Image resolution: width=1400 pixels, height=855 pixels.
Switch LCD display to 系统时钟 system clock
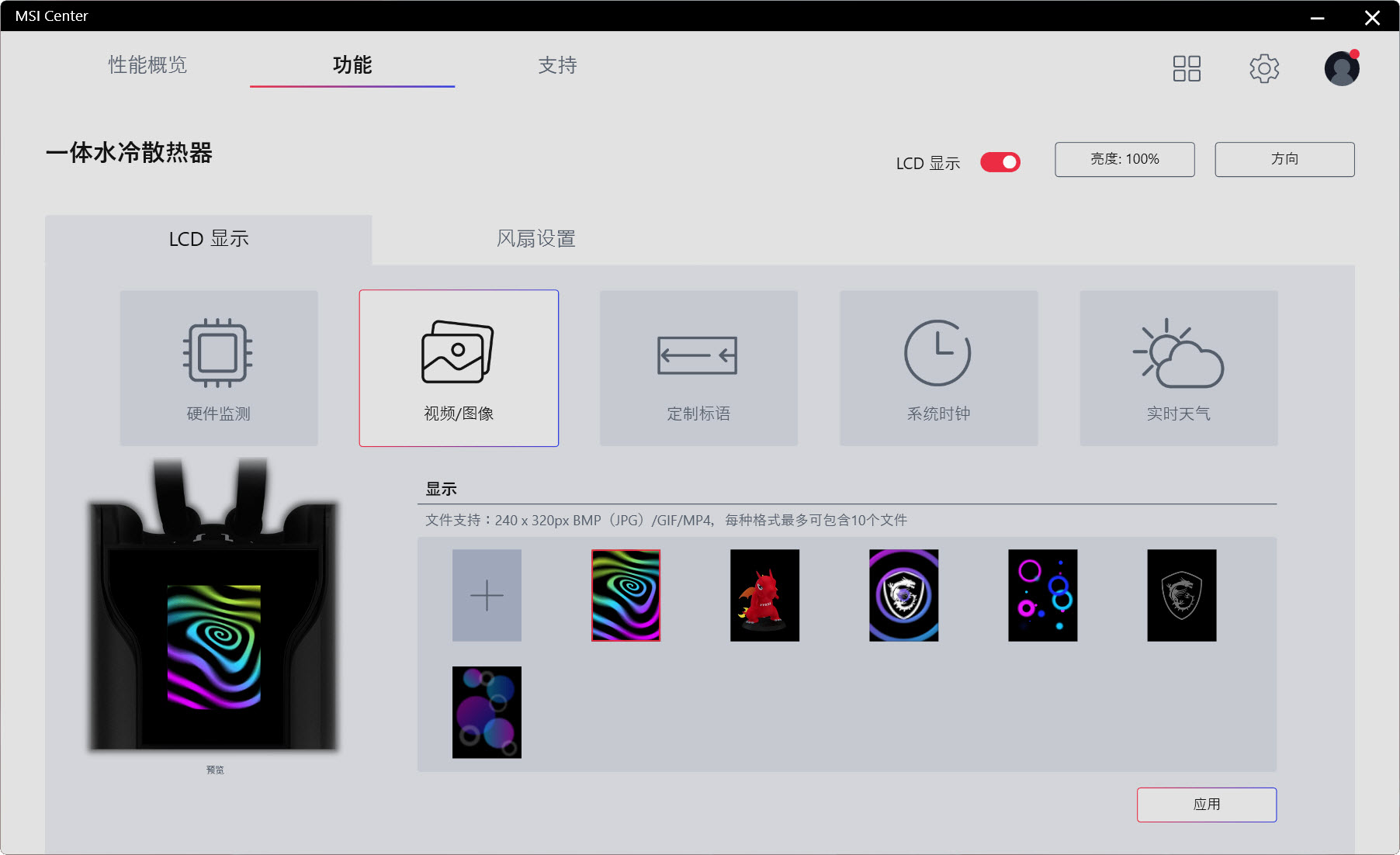(938, 368)
